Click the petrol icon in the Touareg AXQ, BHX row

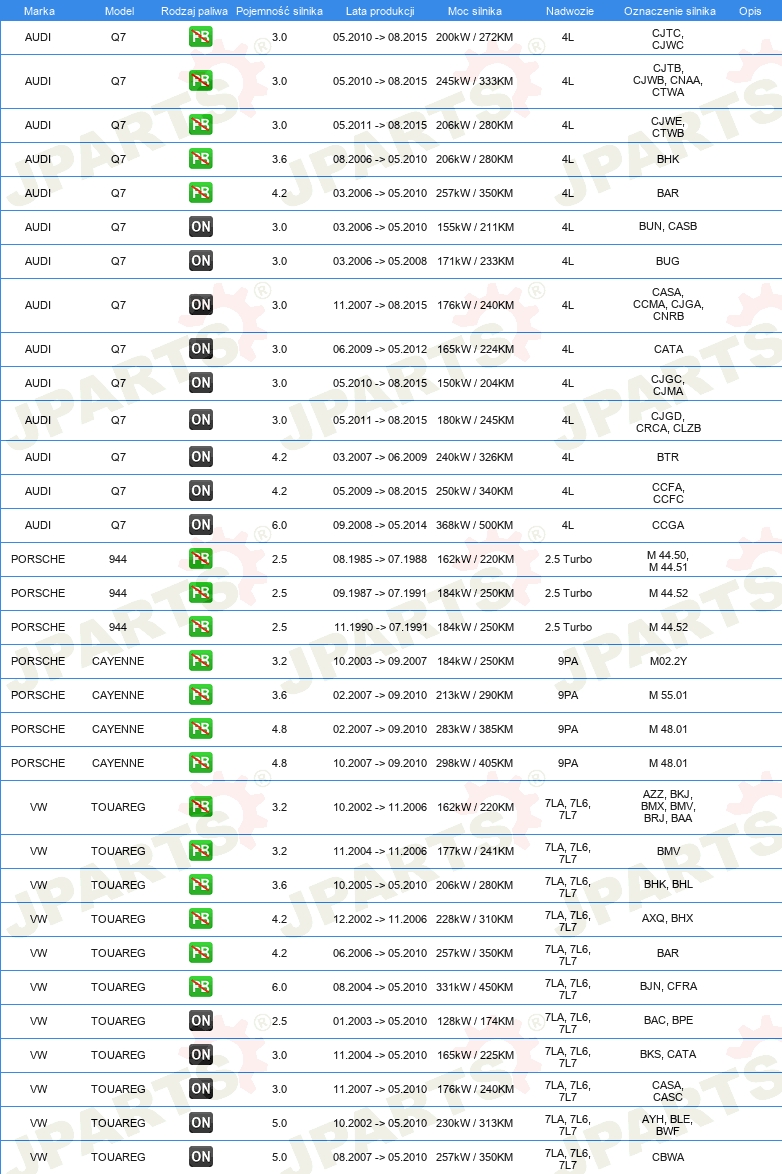click(x=201, y=919)
